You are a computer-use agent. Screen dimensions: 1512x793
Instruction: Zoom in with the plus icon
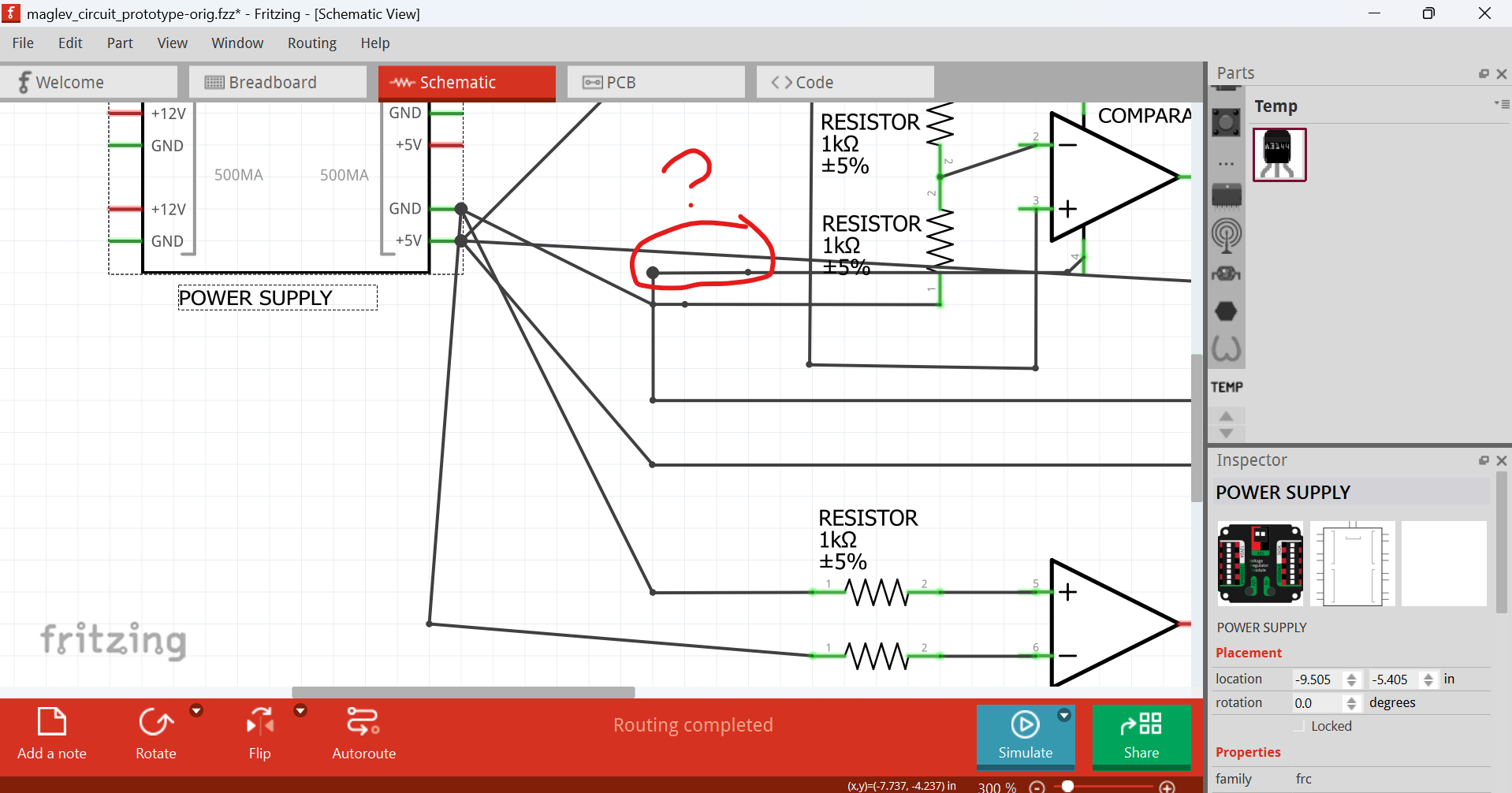(1168, 787)
